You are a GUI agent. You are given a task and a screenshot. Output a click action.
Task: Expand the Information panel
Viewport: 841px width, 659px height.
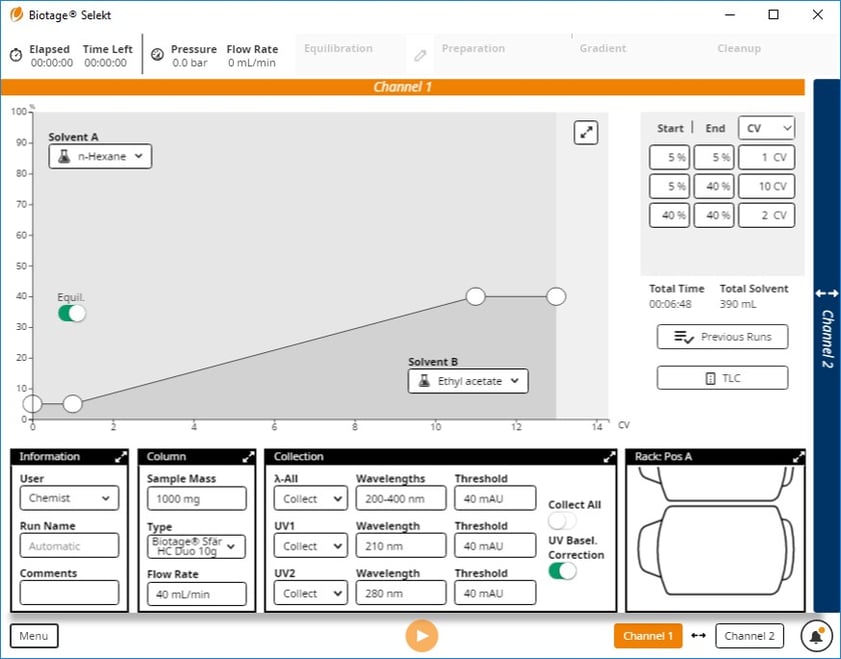click(x=121, y=457)
